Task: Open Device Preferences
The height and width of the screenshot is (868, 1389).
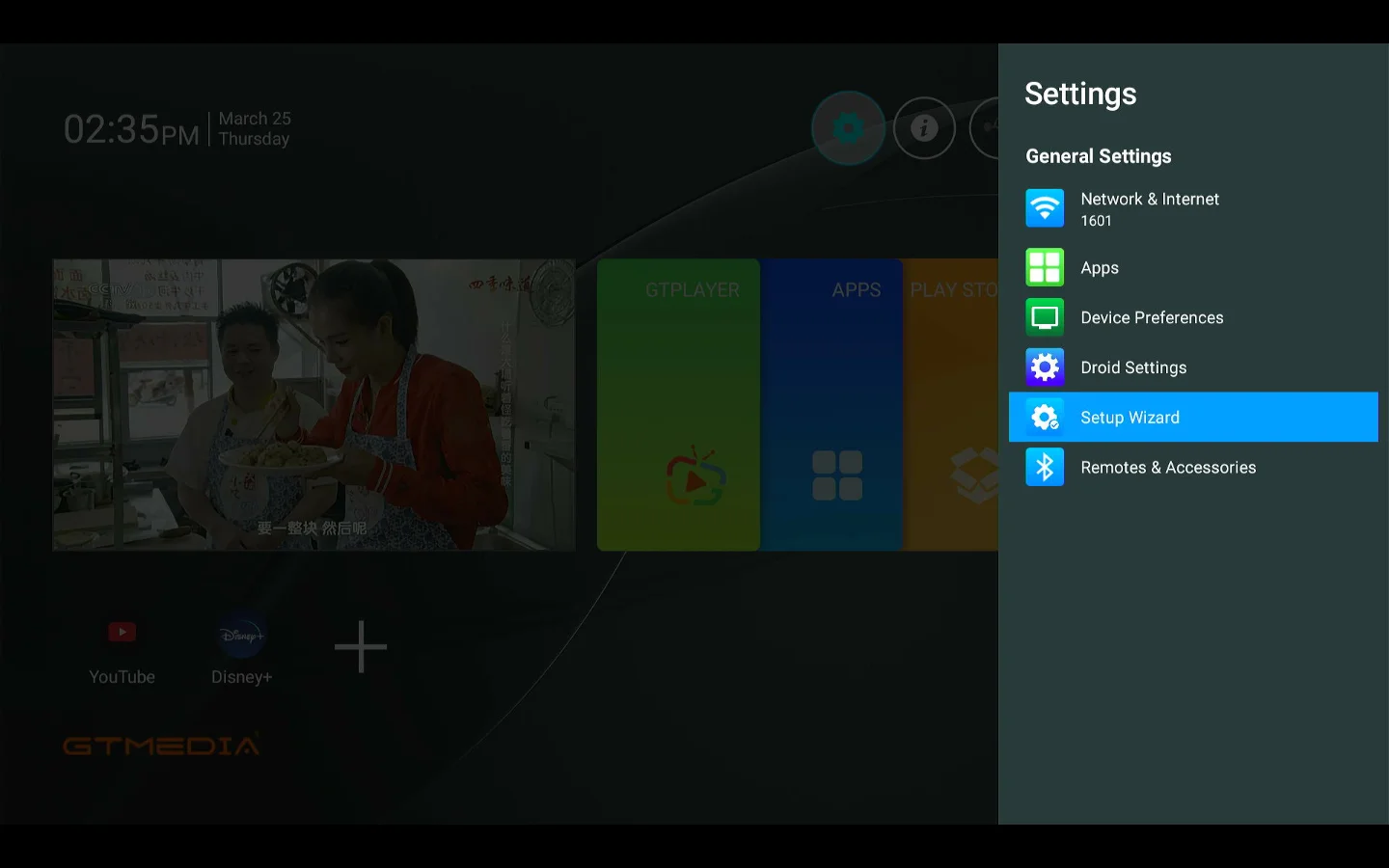Action: 1193,317
